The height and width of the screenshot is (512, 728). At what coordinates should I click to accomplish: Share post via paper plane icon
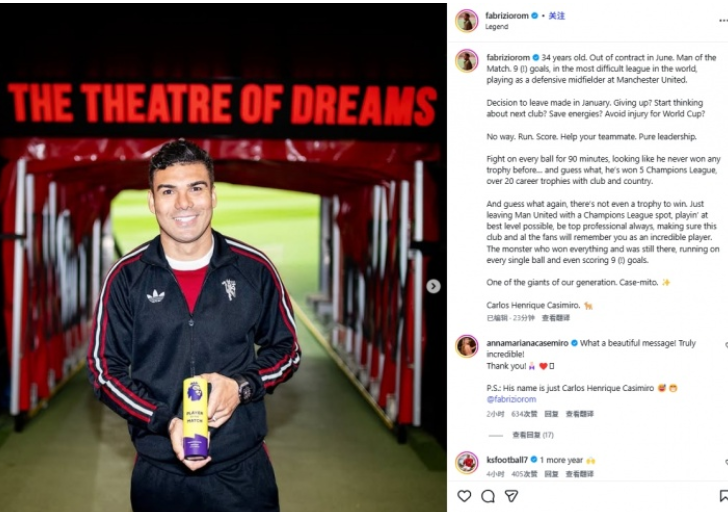point(511,496)
